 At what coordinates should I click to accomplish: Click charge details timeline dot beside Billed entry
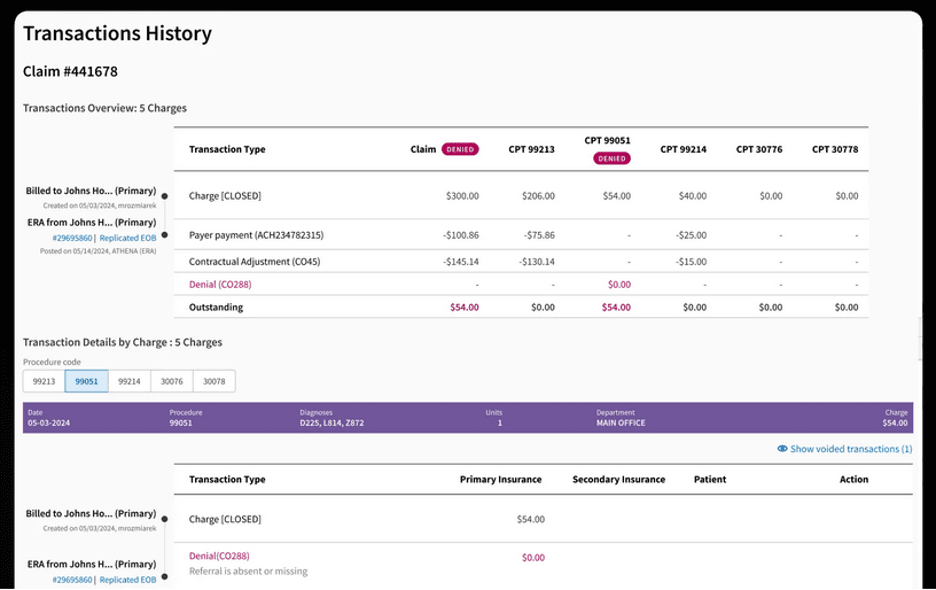point(164,519)
